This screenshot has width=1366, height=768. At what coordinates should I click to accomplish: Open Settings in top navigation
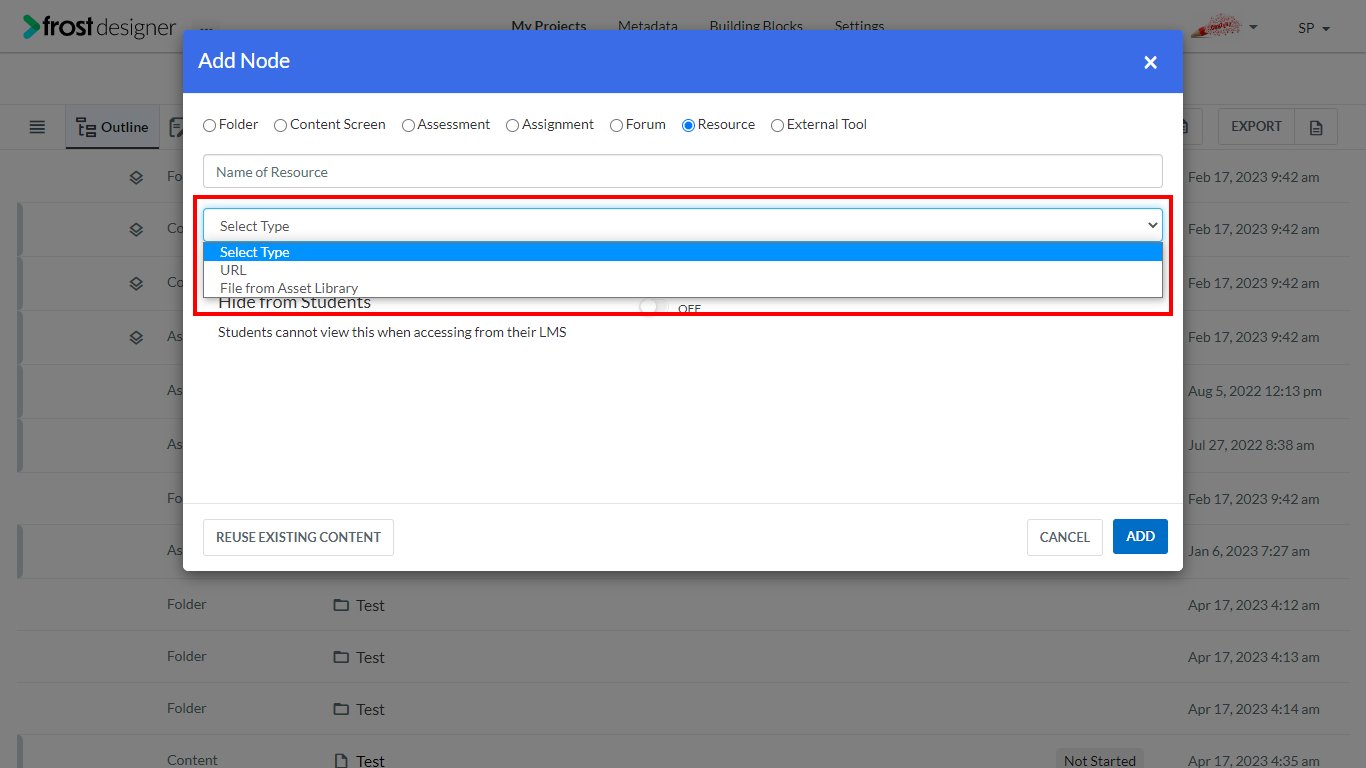coord(859,26)
